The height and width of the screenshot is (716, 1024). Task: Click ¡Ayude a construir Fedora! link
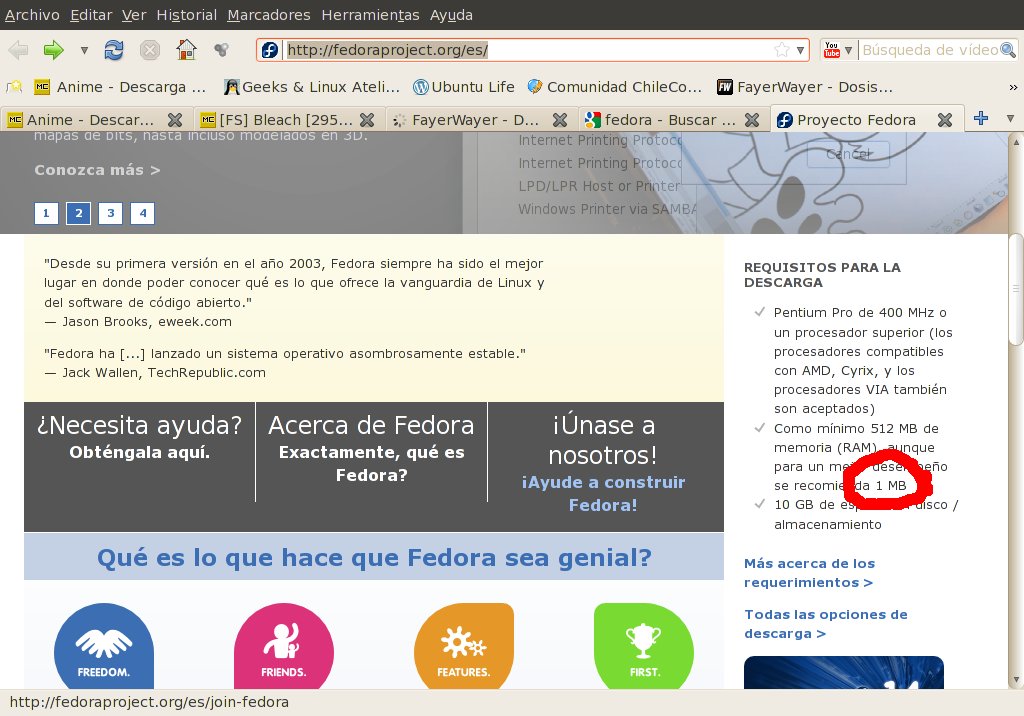(603, 493)
